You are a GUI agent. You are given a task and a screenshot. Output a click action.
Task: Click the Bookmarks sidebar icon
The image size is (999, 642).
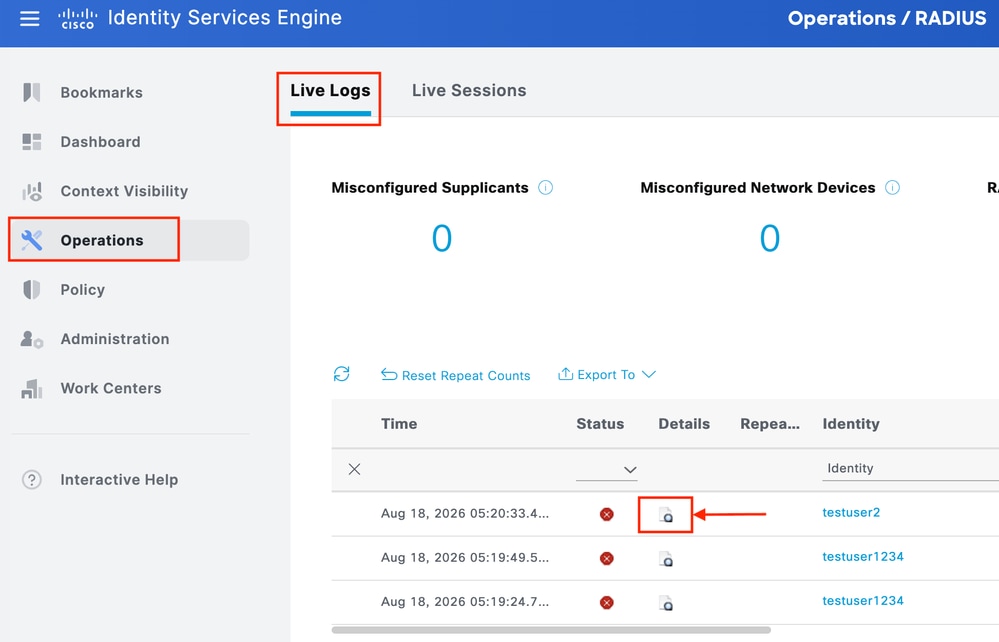click(x=31, y=92)
